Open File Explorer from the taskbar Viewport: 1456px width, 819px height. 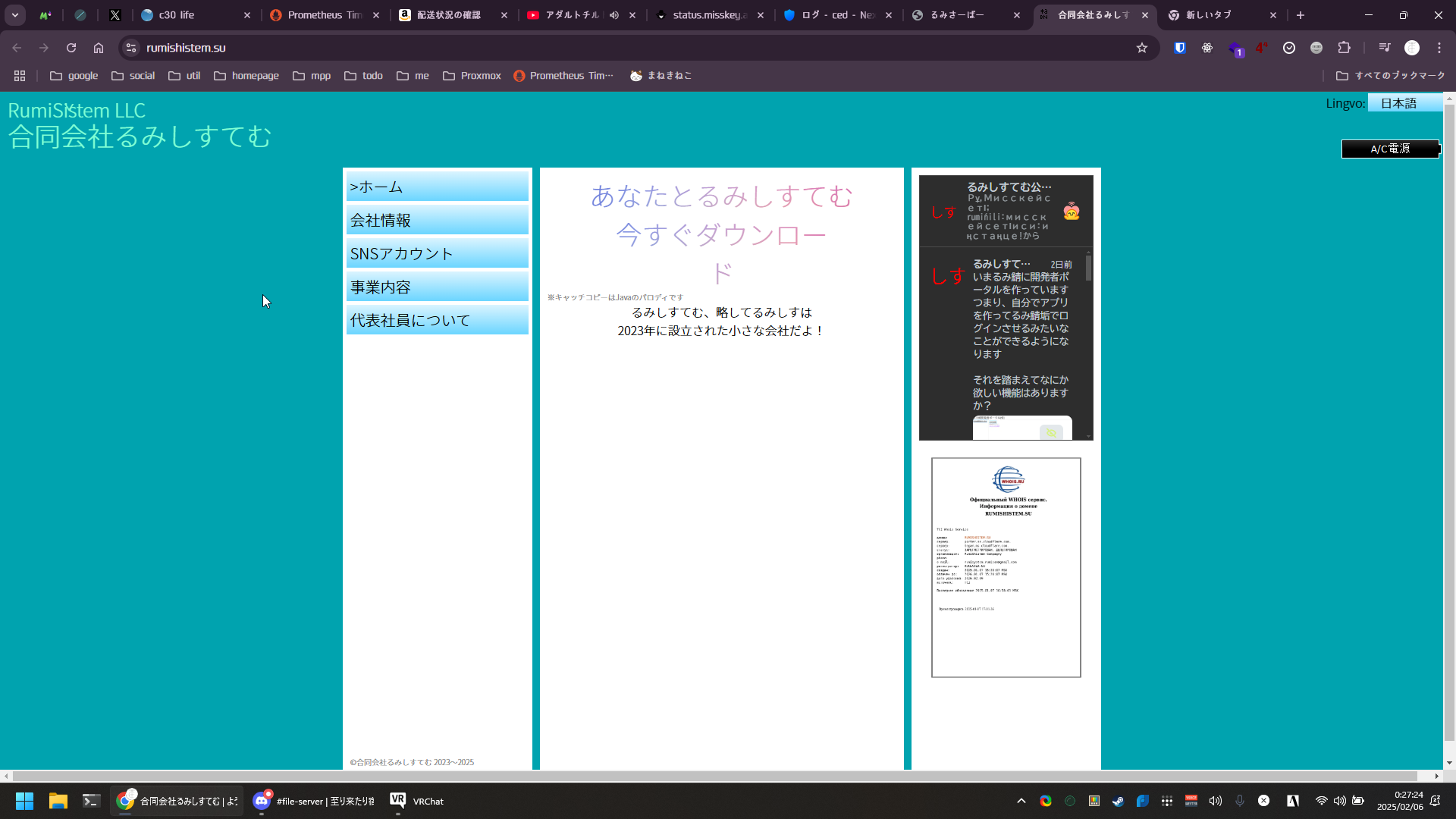[58, 801]
